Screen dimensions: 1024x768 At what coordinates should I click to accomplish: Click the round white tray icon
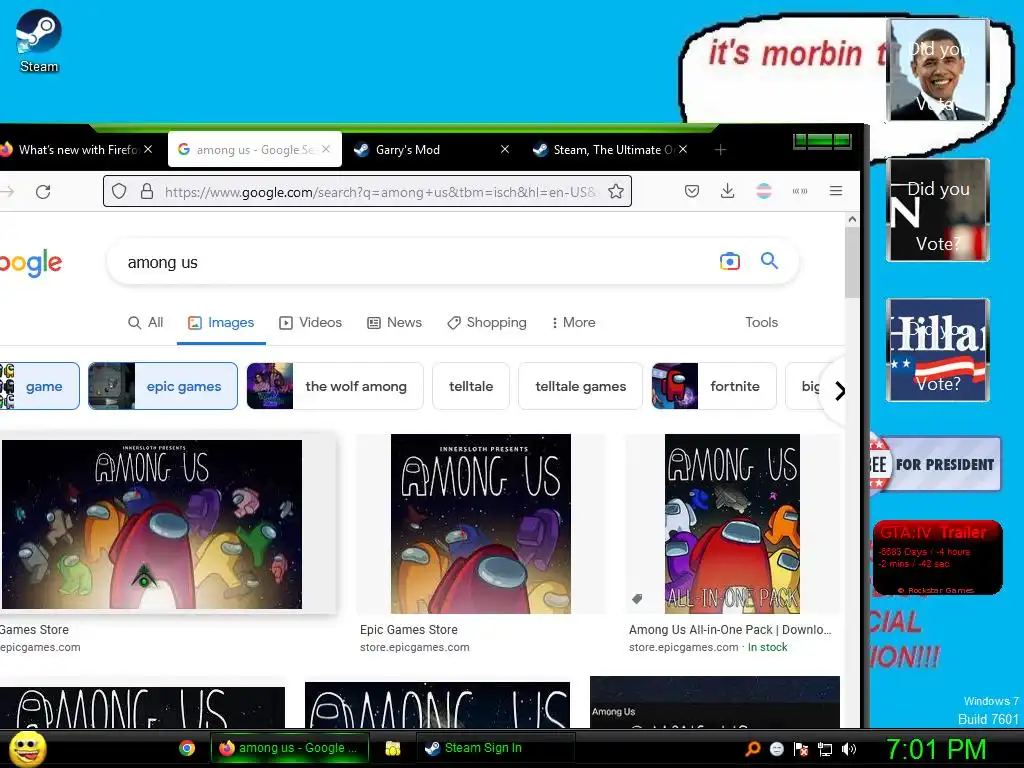(776, 749)
